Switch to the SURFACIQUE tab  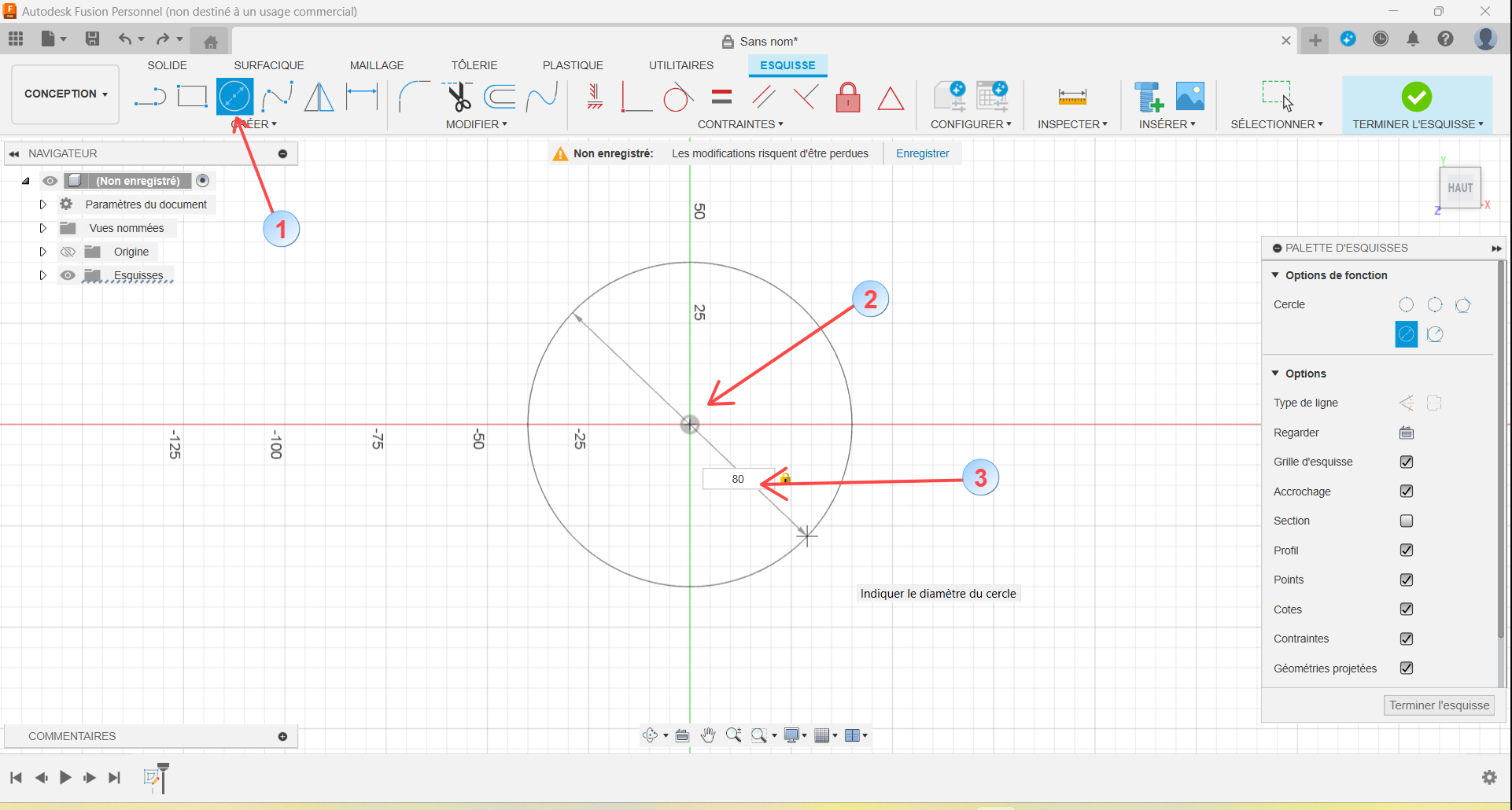(x=269, y=65)
